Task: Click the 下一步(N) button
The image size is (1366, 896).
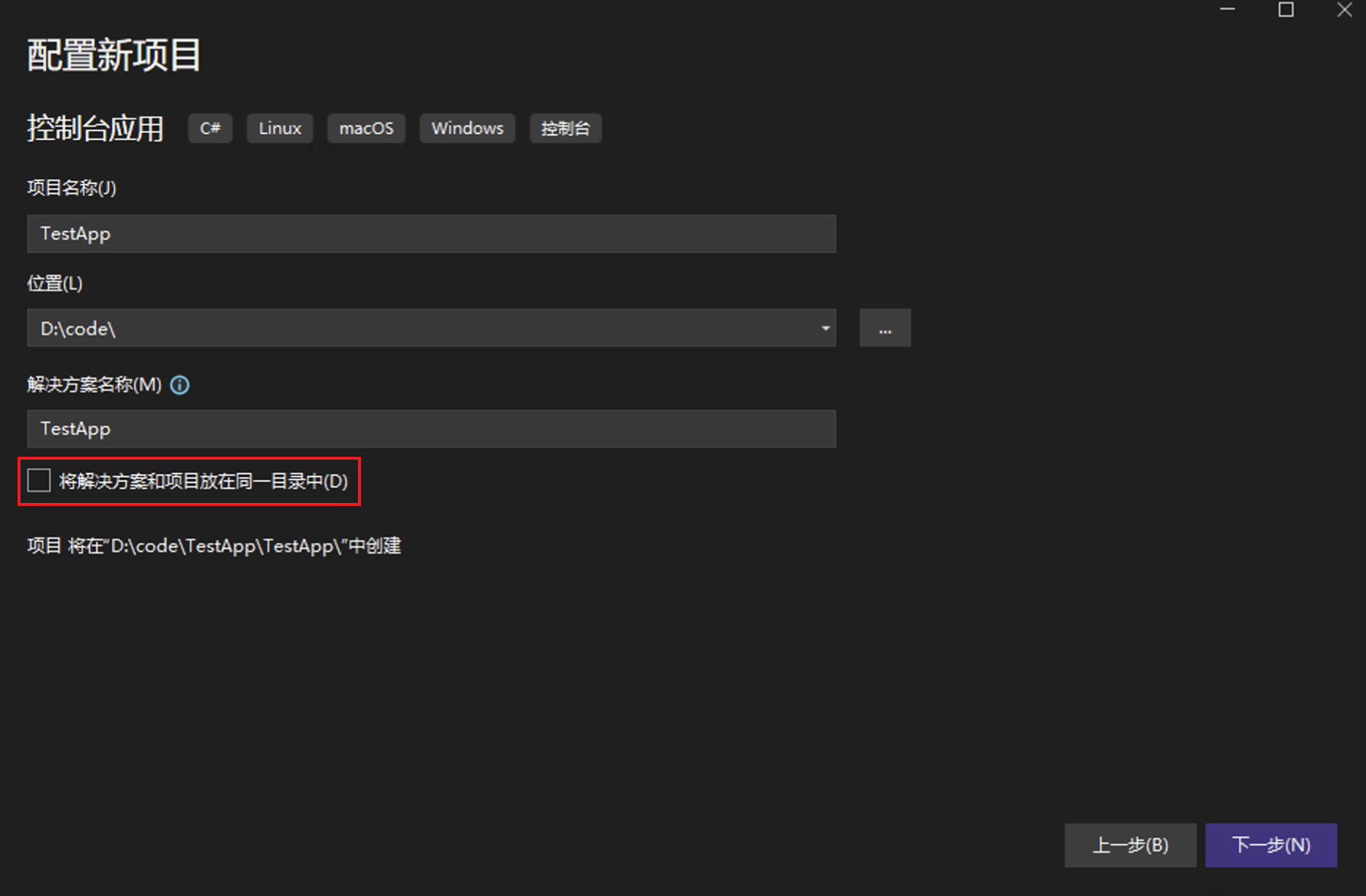Action: (1272, 845)
